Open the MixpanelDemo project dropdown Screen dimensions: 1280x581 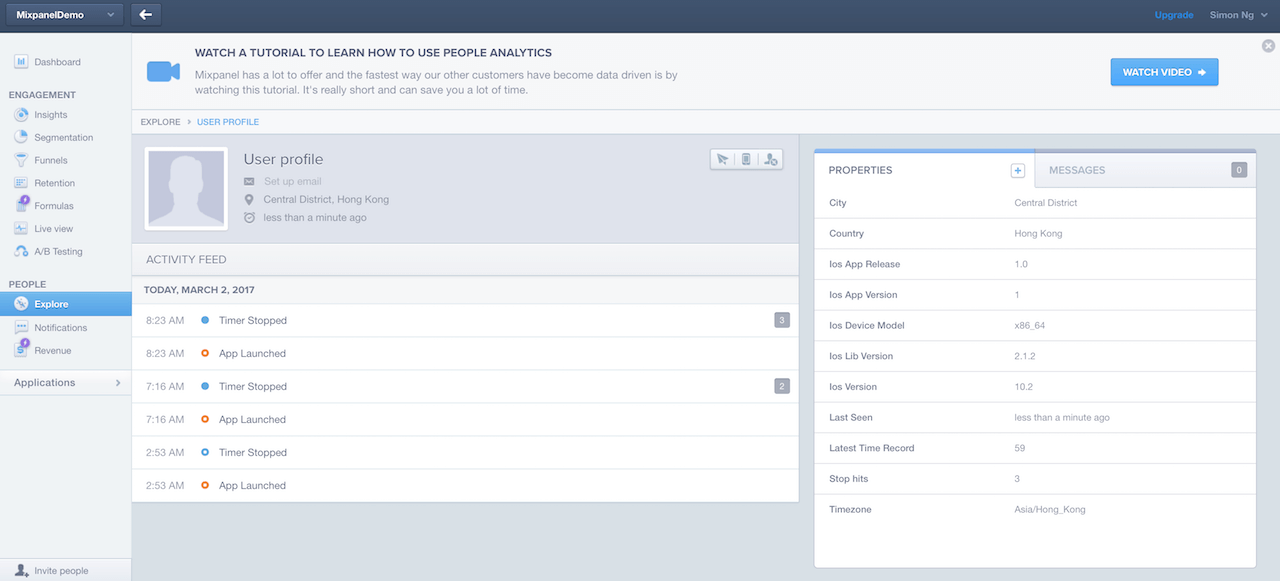point(62,15)
